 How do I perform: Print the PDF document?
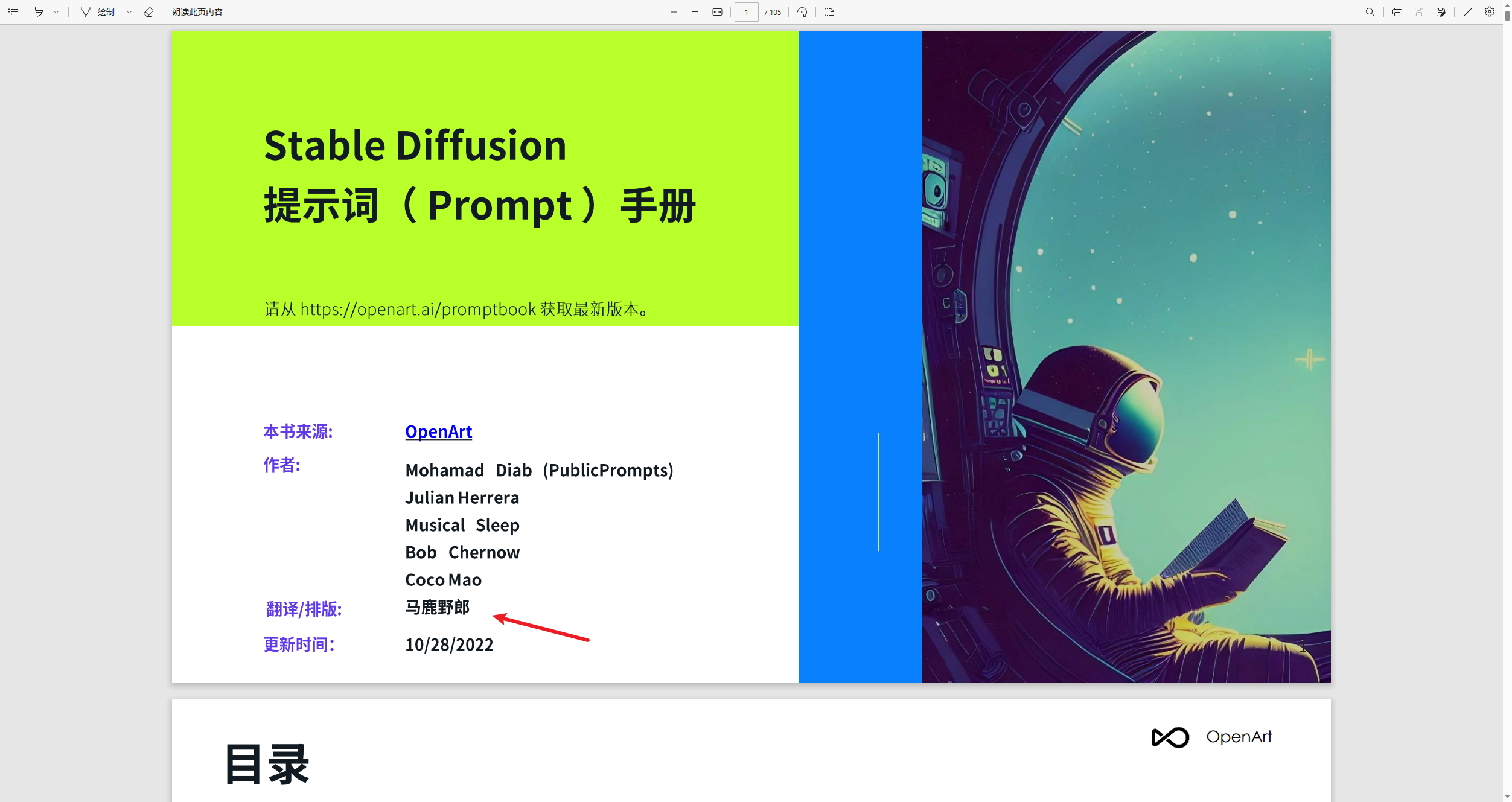coord(1397,12)
